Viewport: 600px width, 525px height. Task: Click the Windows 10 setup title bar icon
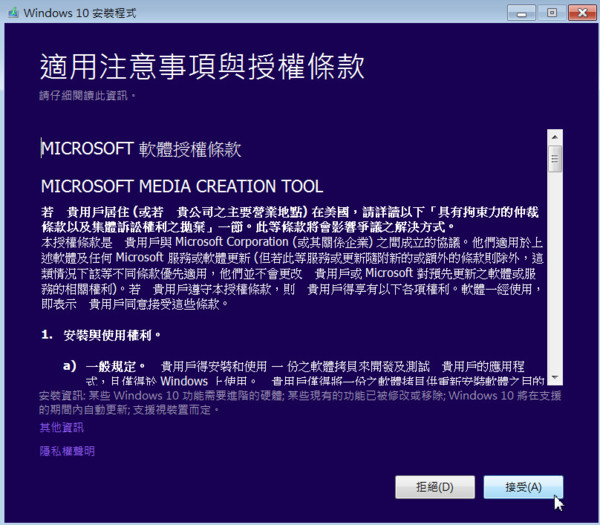[12, 12]
